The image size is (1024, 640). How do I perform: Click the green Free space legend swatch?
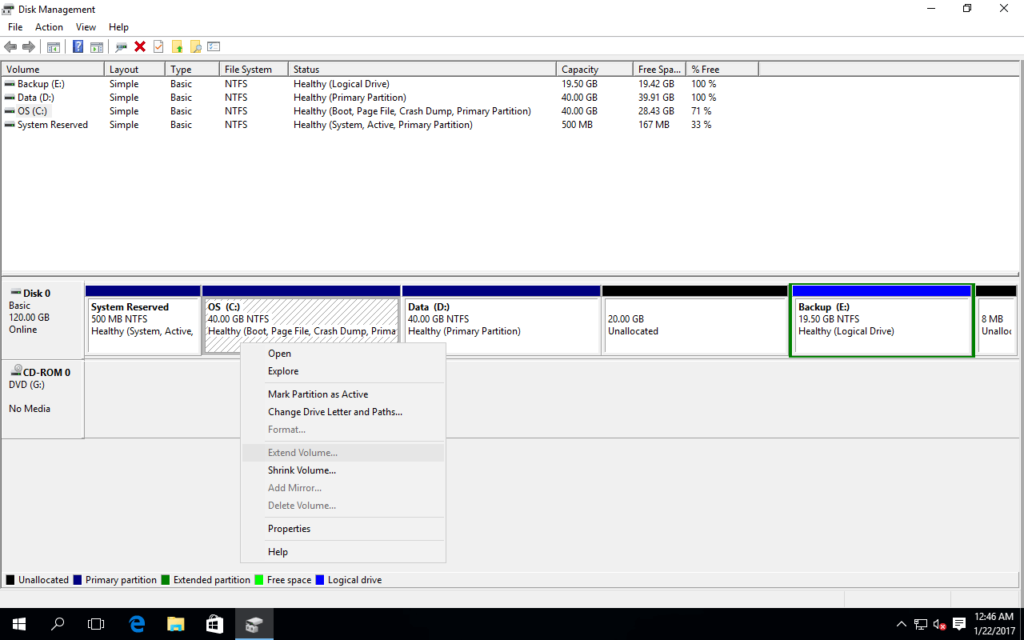(261, 579)
